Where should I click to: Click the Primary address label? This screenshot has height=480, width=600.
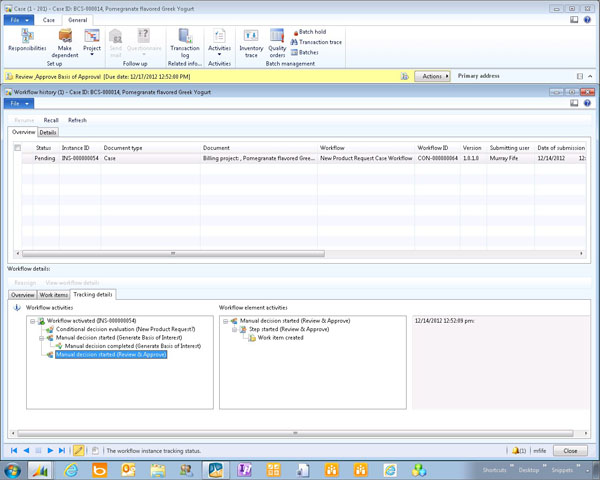[478, 76]
